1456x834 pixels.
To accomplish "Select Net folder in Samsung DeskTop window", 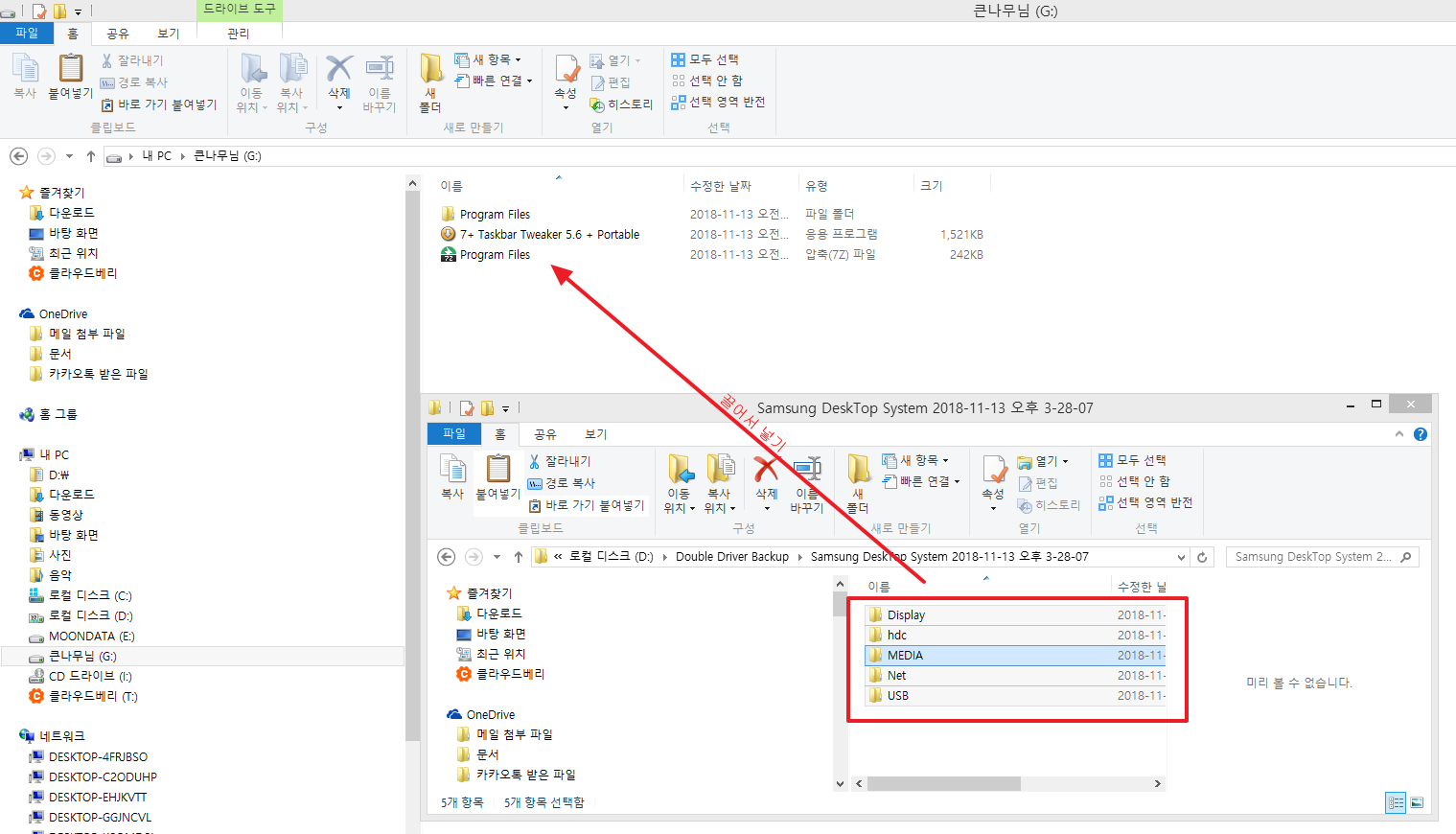I will [1016, 676].
